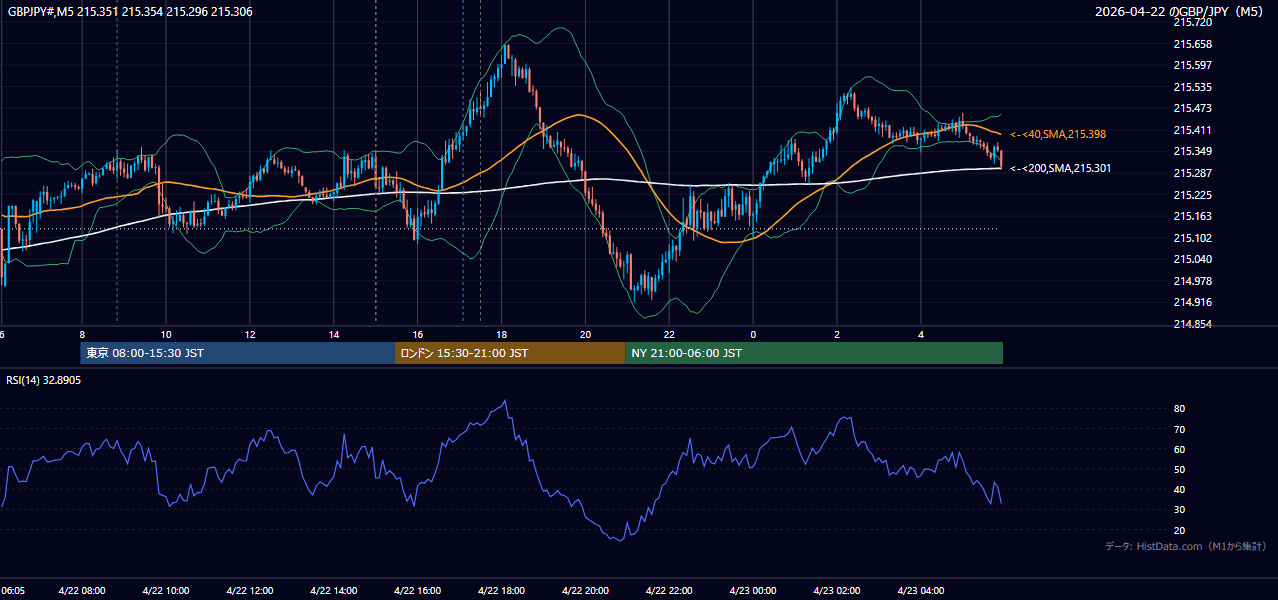Click price axis value 215.102
This screenshot has width=1278, height=600.
(x=1192, y=238)
